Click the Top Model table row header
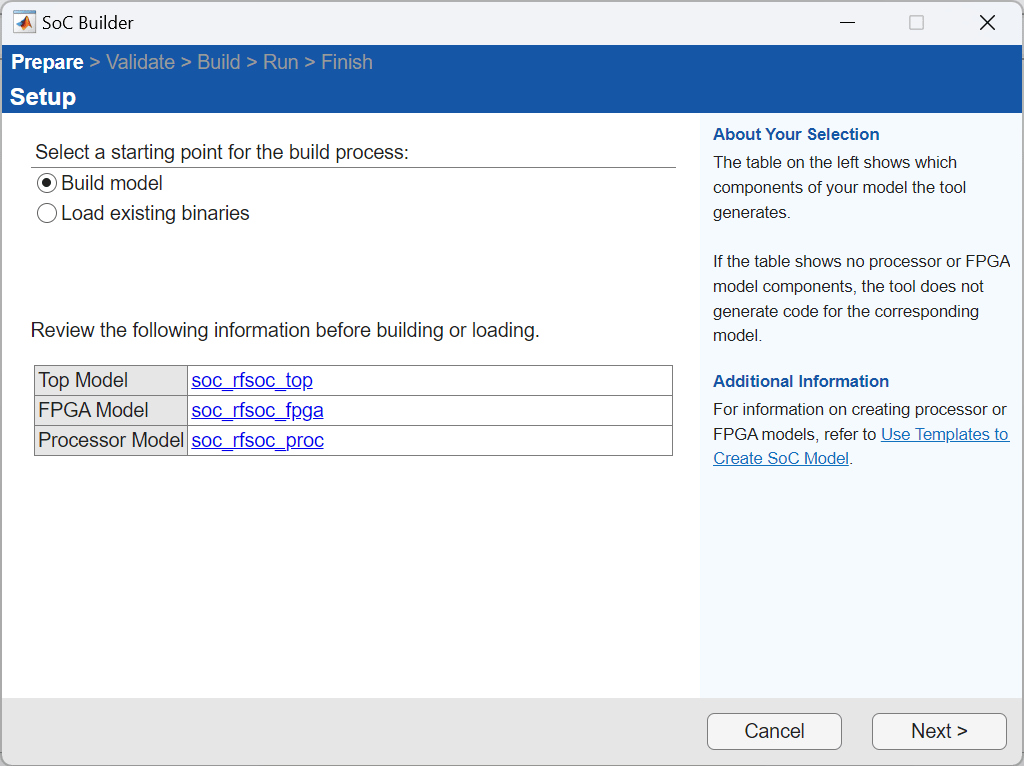 pyautogui.click(x=83, y=380)
